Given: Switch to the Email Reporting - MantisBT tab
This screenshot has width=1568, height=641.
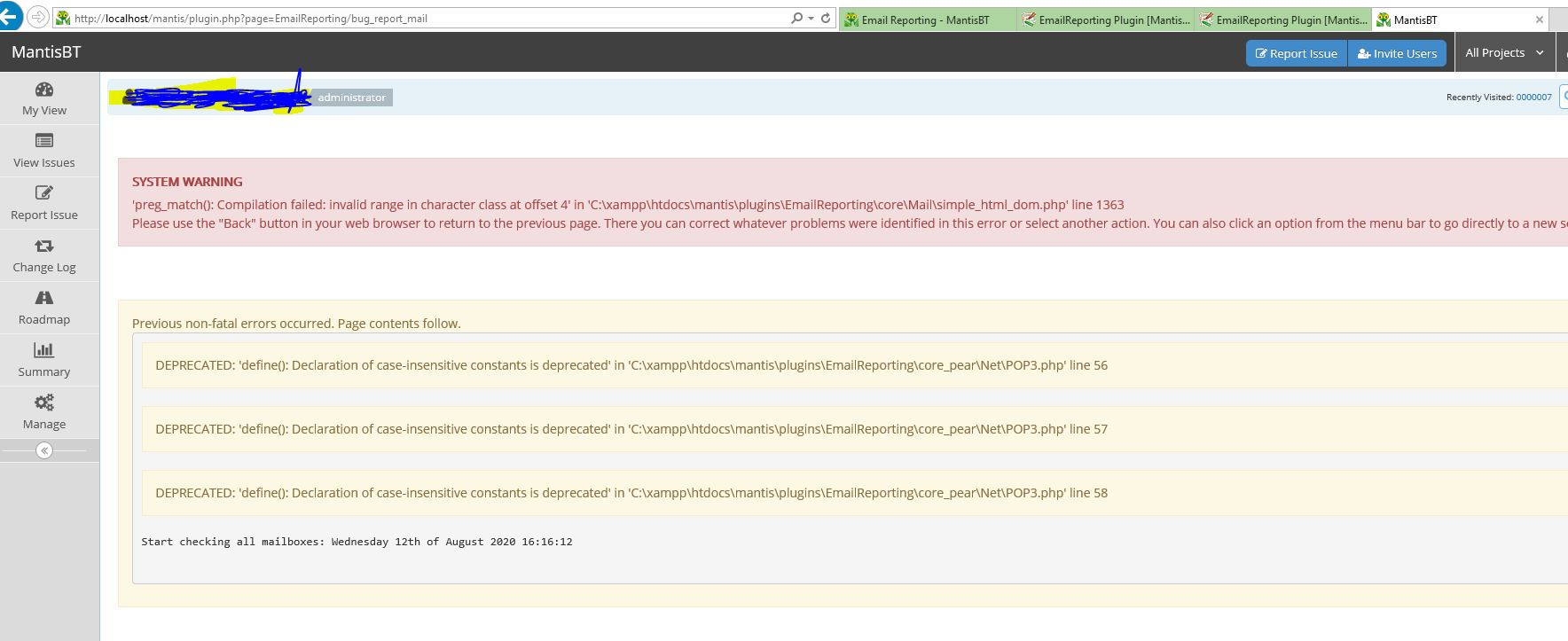Looking at the screenshot, I should (928, 20).
